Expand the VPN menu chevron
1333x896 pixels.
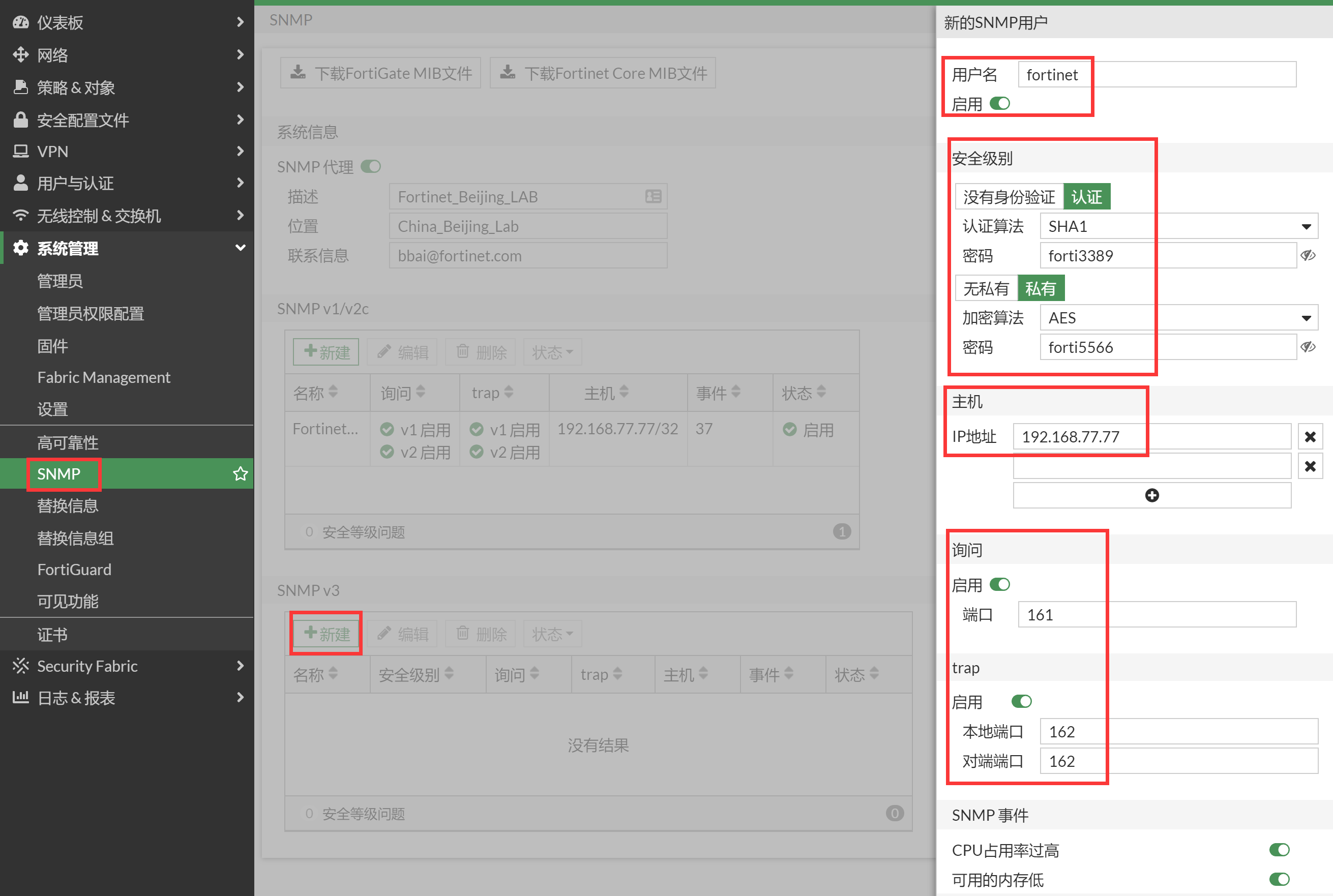[x=241, y=151]
